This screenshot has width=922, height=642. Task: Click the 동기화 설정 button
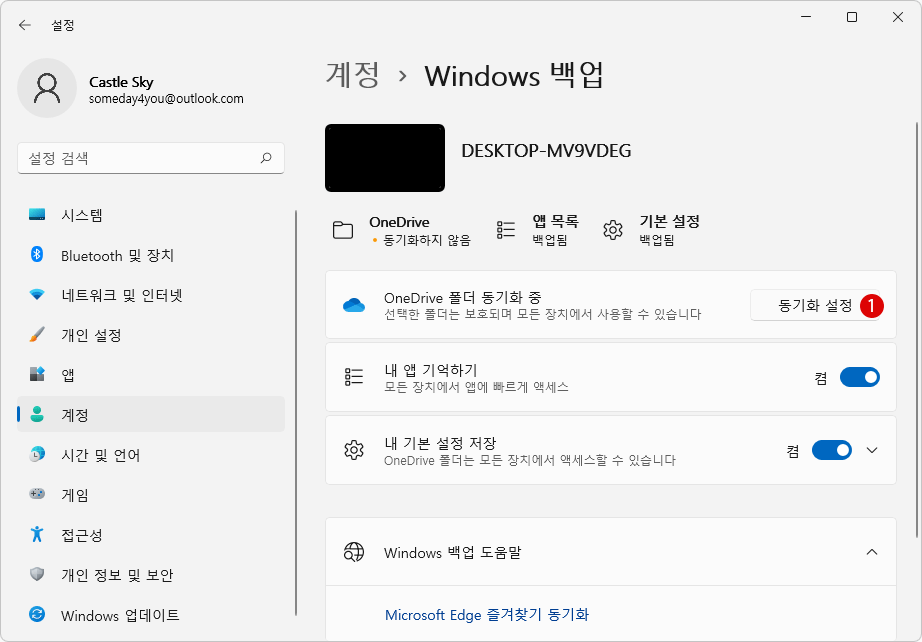[814, 305]
